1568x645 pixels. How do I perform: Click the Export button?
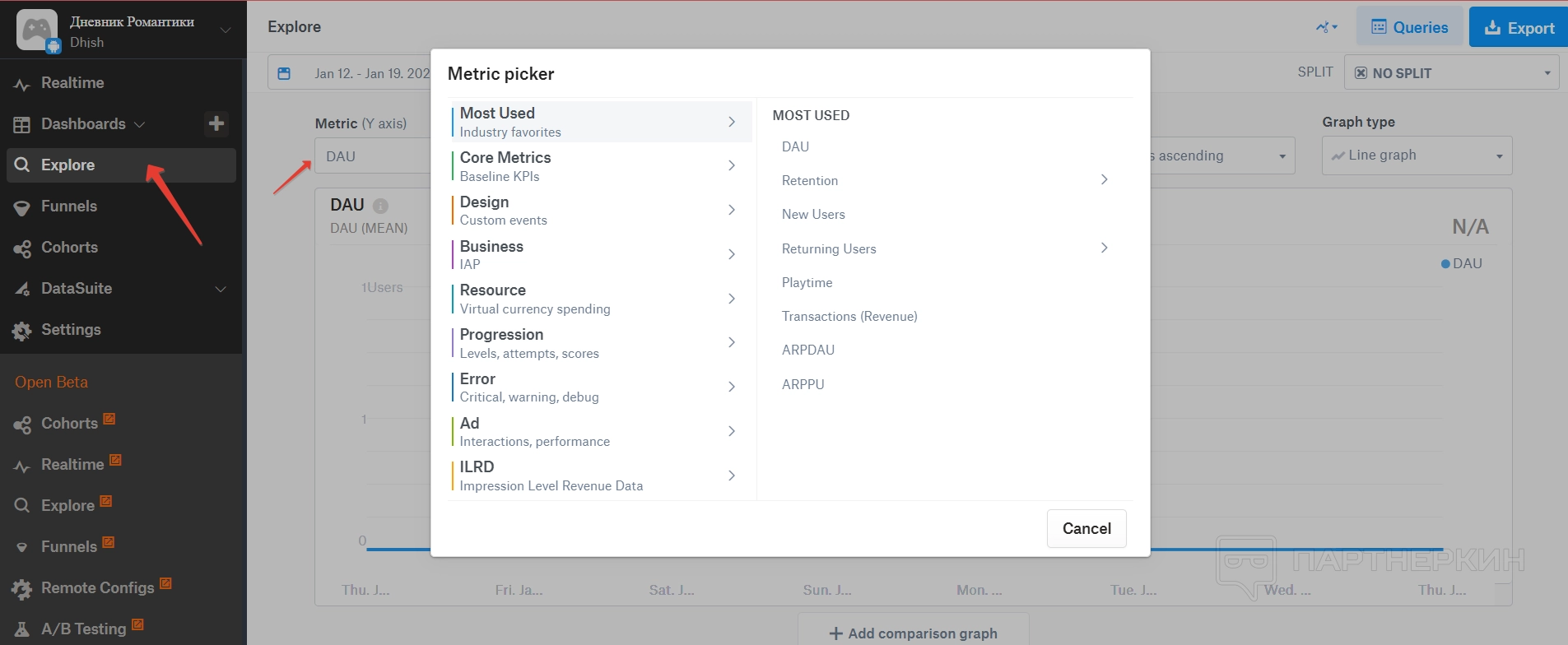coord(1519,28)
